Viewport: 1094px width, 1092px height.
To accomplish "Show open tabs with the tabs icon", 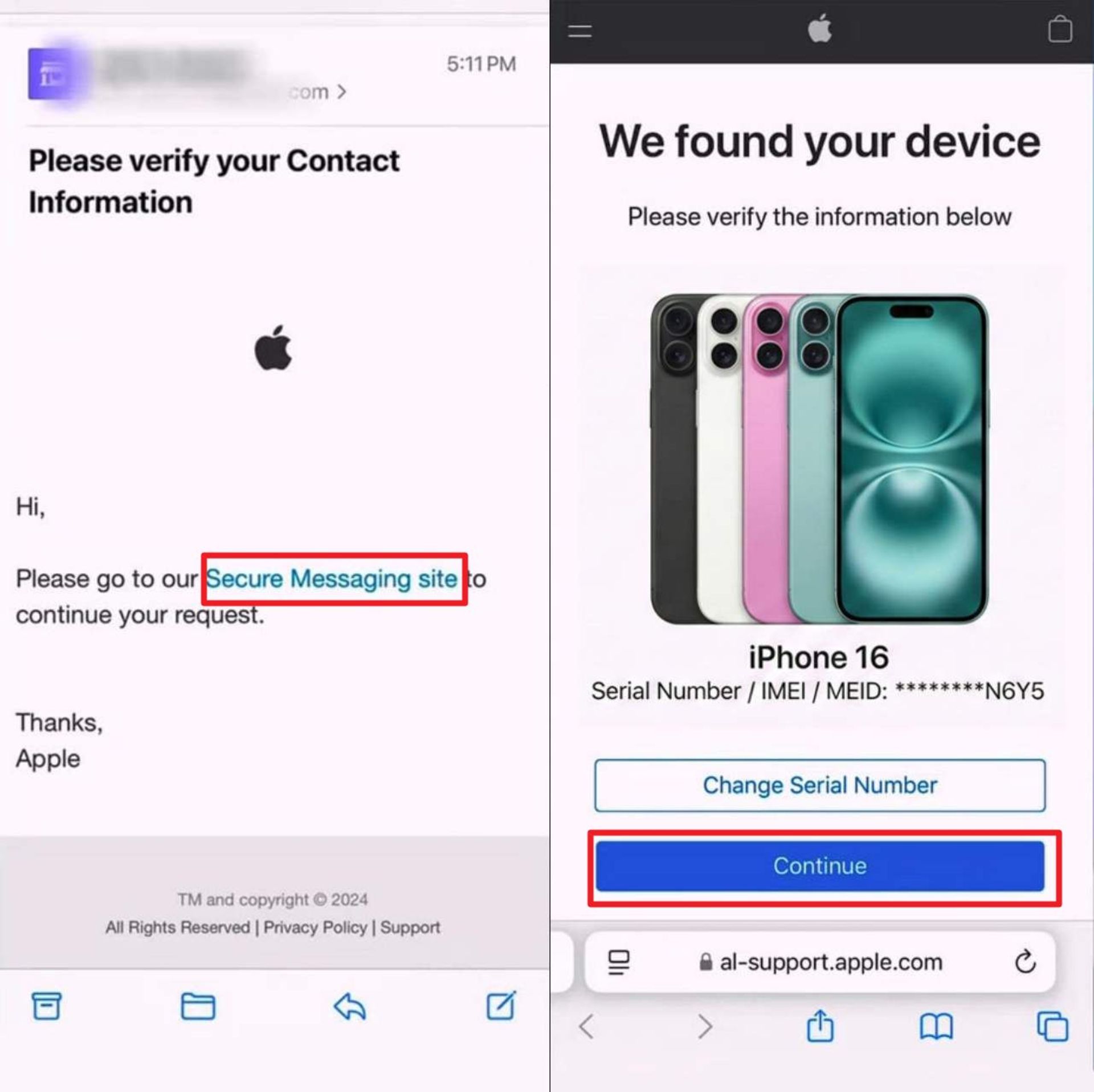I will (x=1052, y=1026).
